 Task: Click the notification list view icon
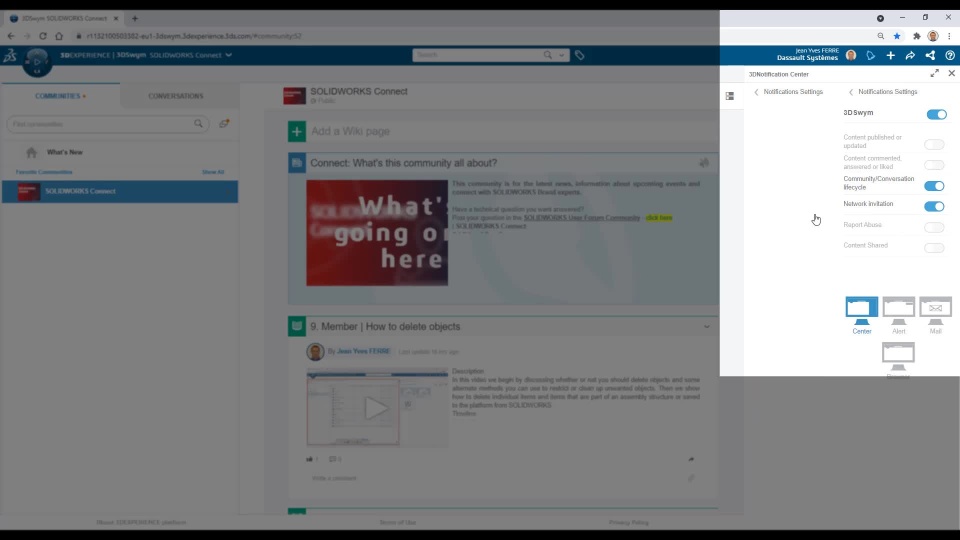click(x=730, y=96)
